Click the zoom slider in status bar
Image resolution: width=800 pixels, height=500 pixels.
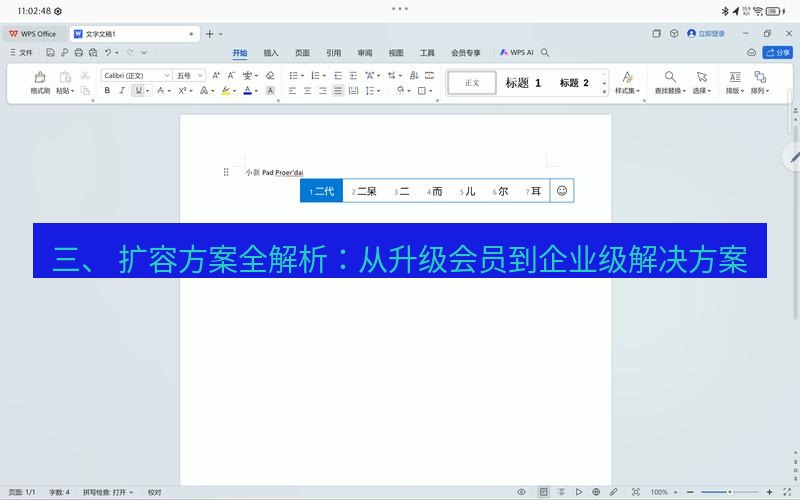pos(730,492)
